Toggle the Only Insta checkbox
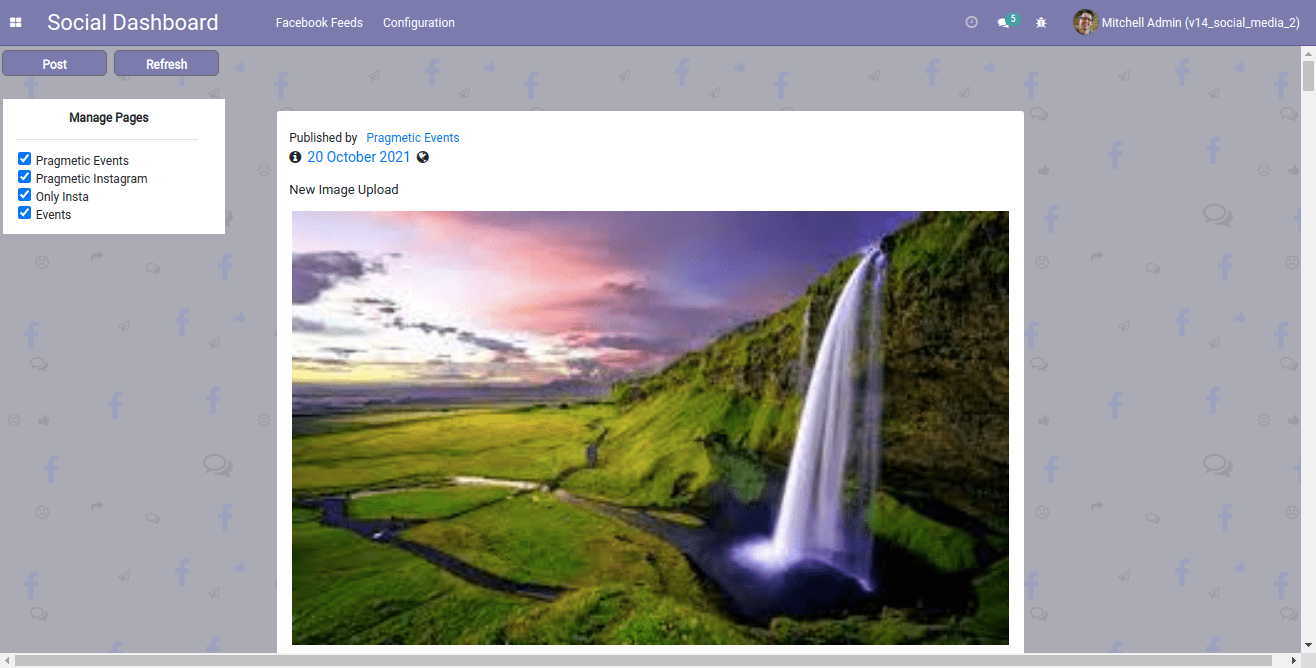Image resolution: width=1316 pixels, height=668 pixels. click(25, 195)
